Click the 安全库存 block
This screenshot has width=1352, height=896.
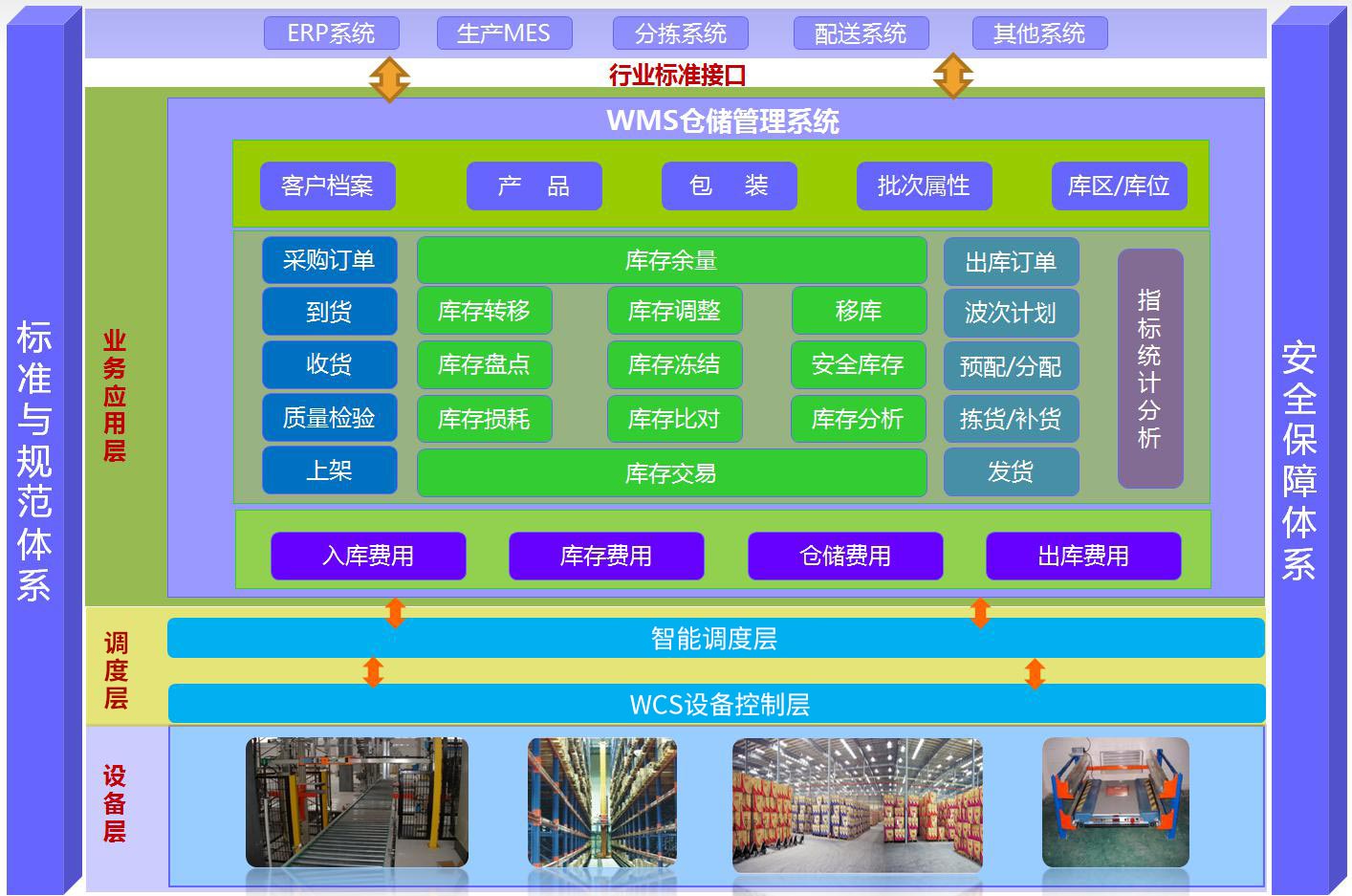tap(858, 364)
